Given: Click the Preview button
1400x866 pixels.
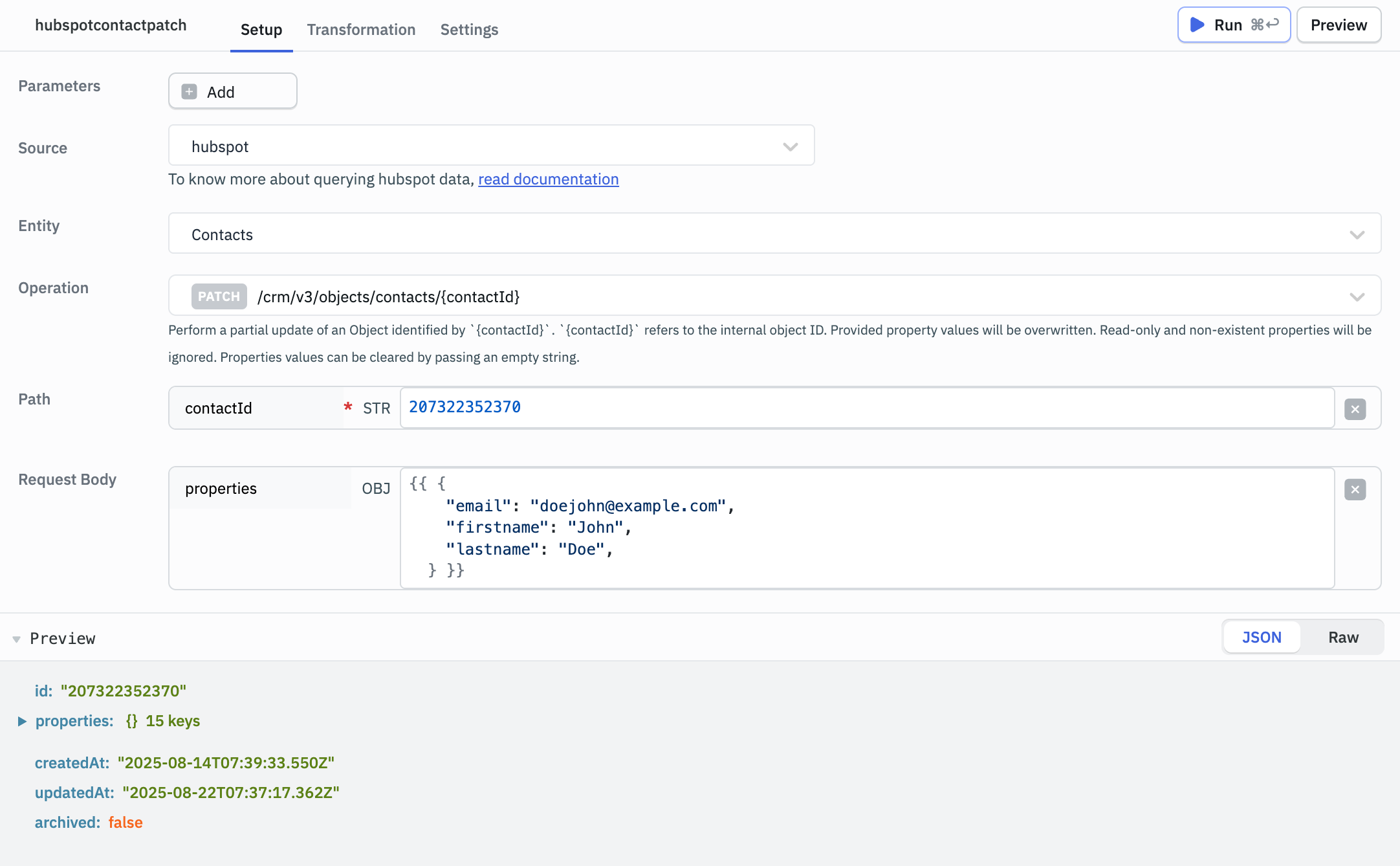Looking at the screenshot, I should point(1338,25).
